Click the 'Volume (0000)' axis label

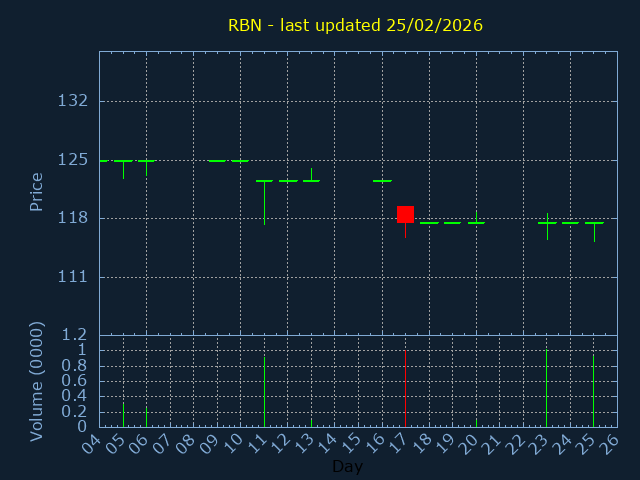pos(37,381)
